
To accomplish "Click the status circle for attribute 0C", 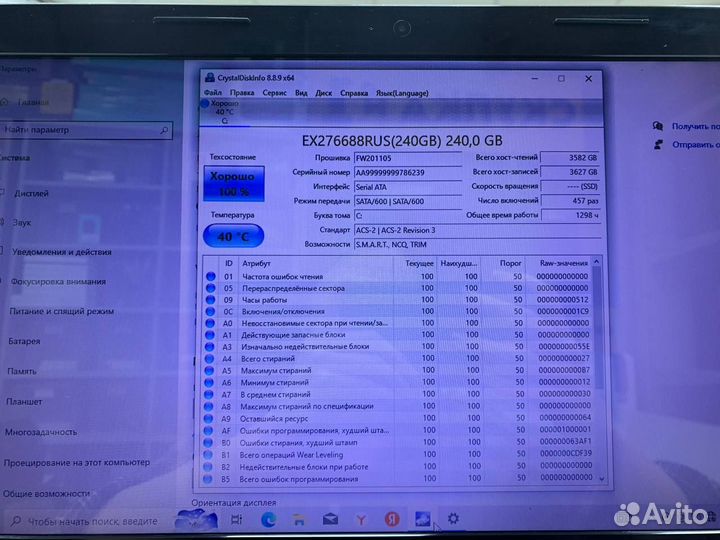I will [210, 311].
